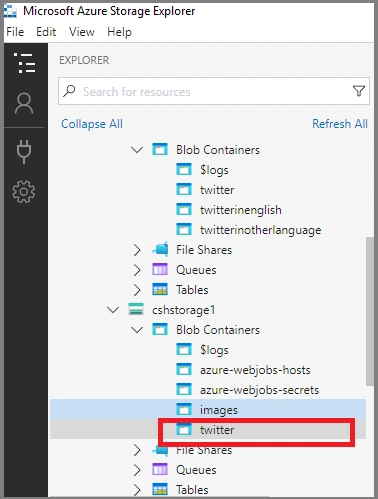Open the Edit menu
This screenshot has width=378, height=499.
(x=46, y=32)
